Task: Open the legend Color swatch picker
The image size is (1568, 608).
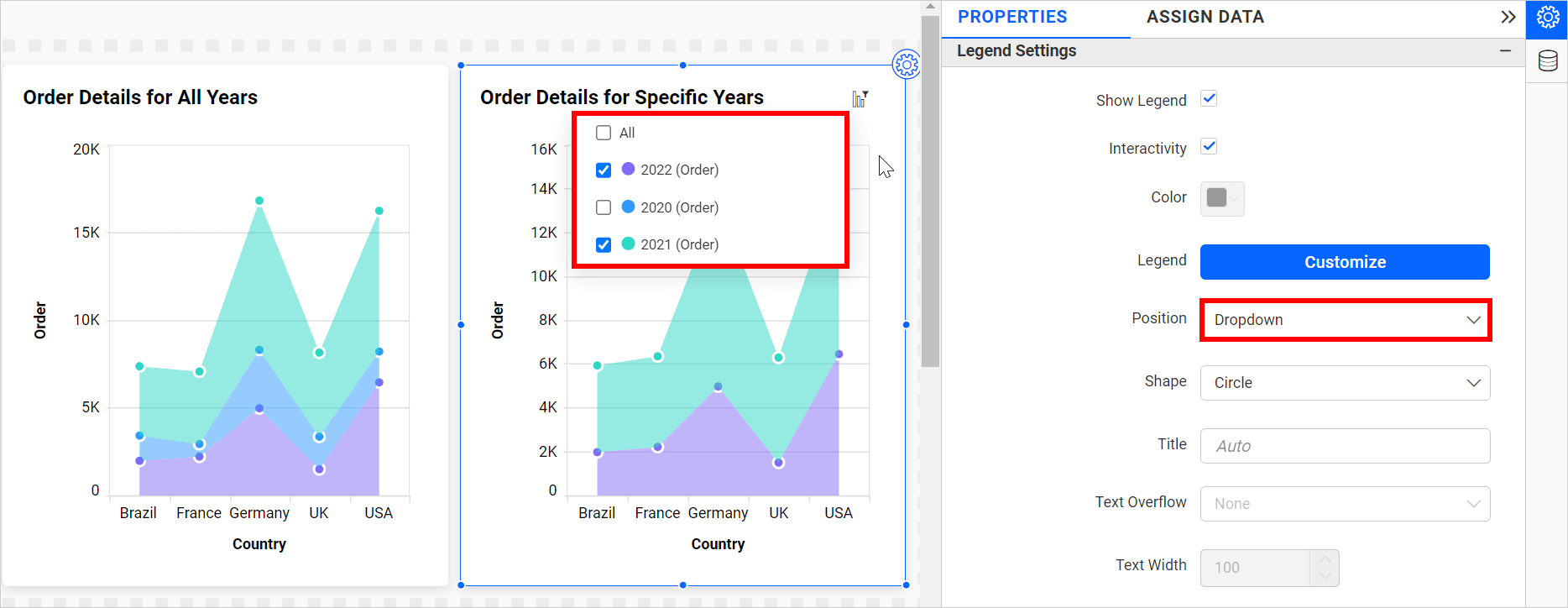Action: pos(1221,198)
